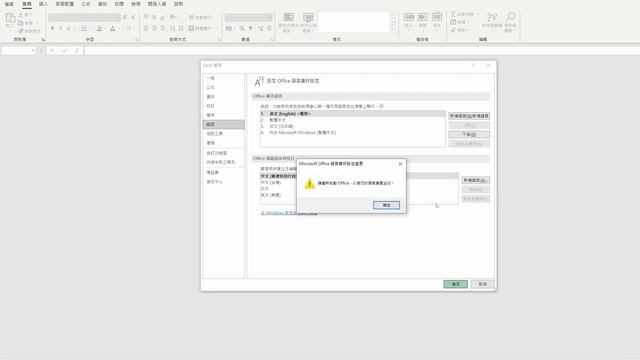640x360 pixels.
Task: Click the Top Align icon
Action: 146,17
